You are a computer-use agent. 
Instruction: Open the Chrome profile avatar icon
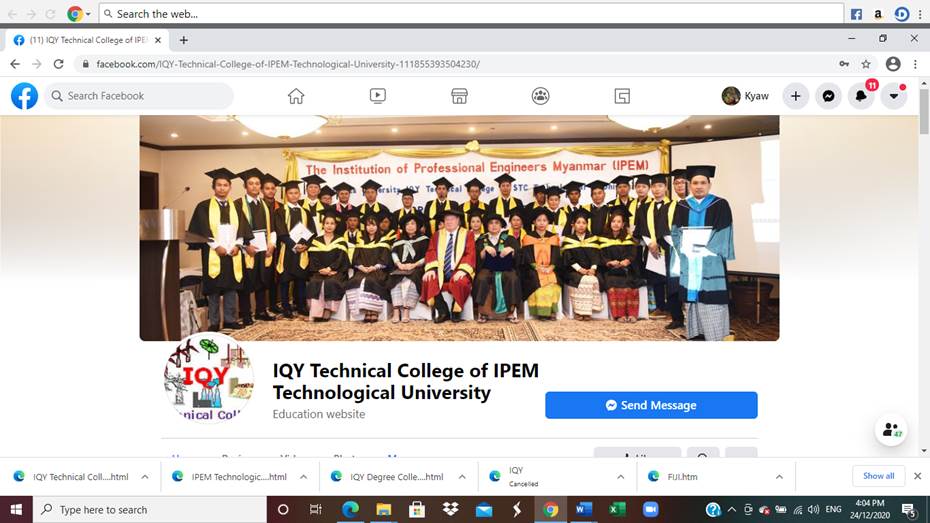point(893,64)
